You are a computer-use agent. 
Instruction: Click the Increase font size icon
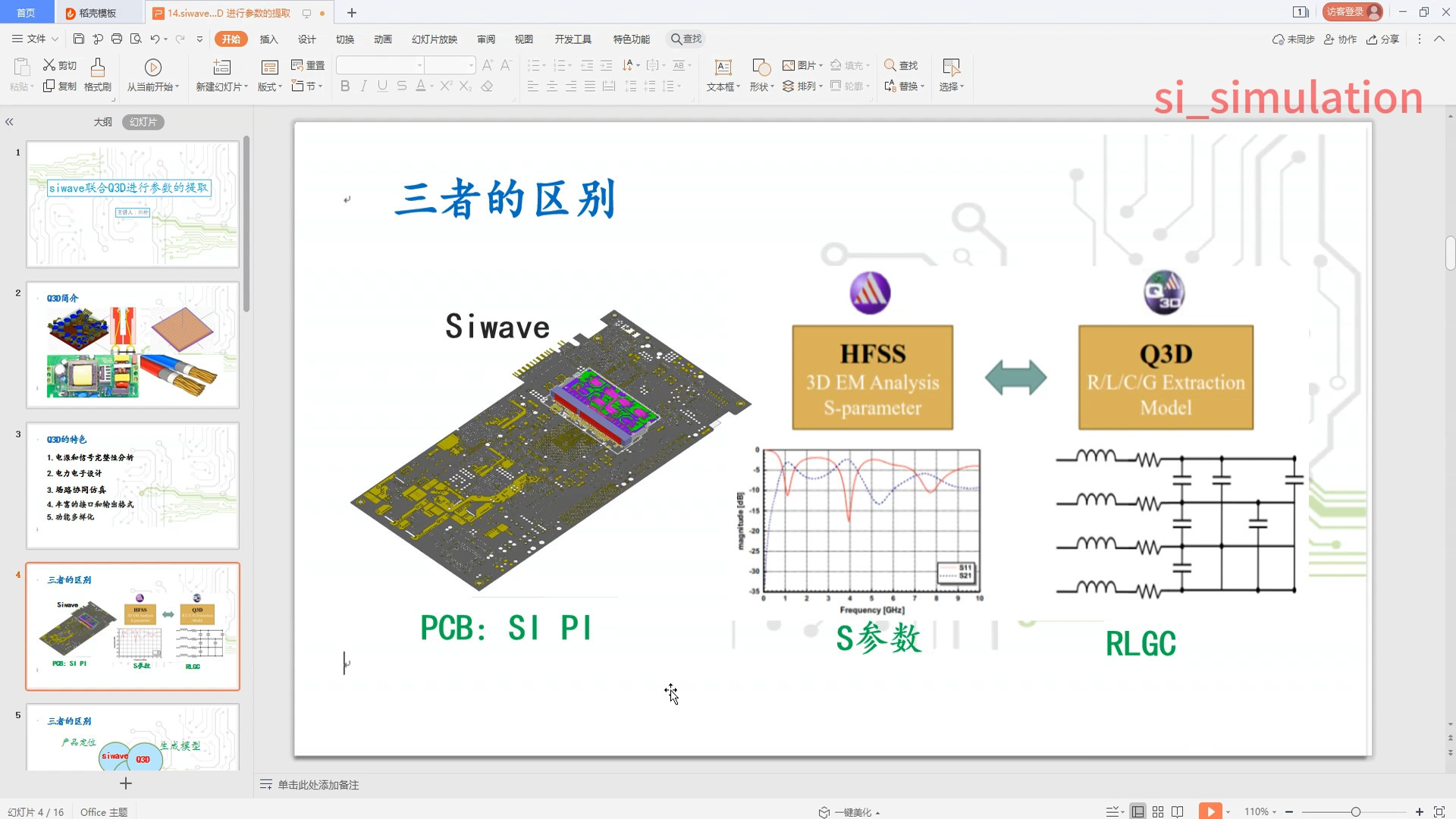pyautogui.click(x=488, y=65)
